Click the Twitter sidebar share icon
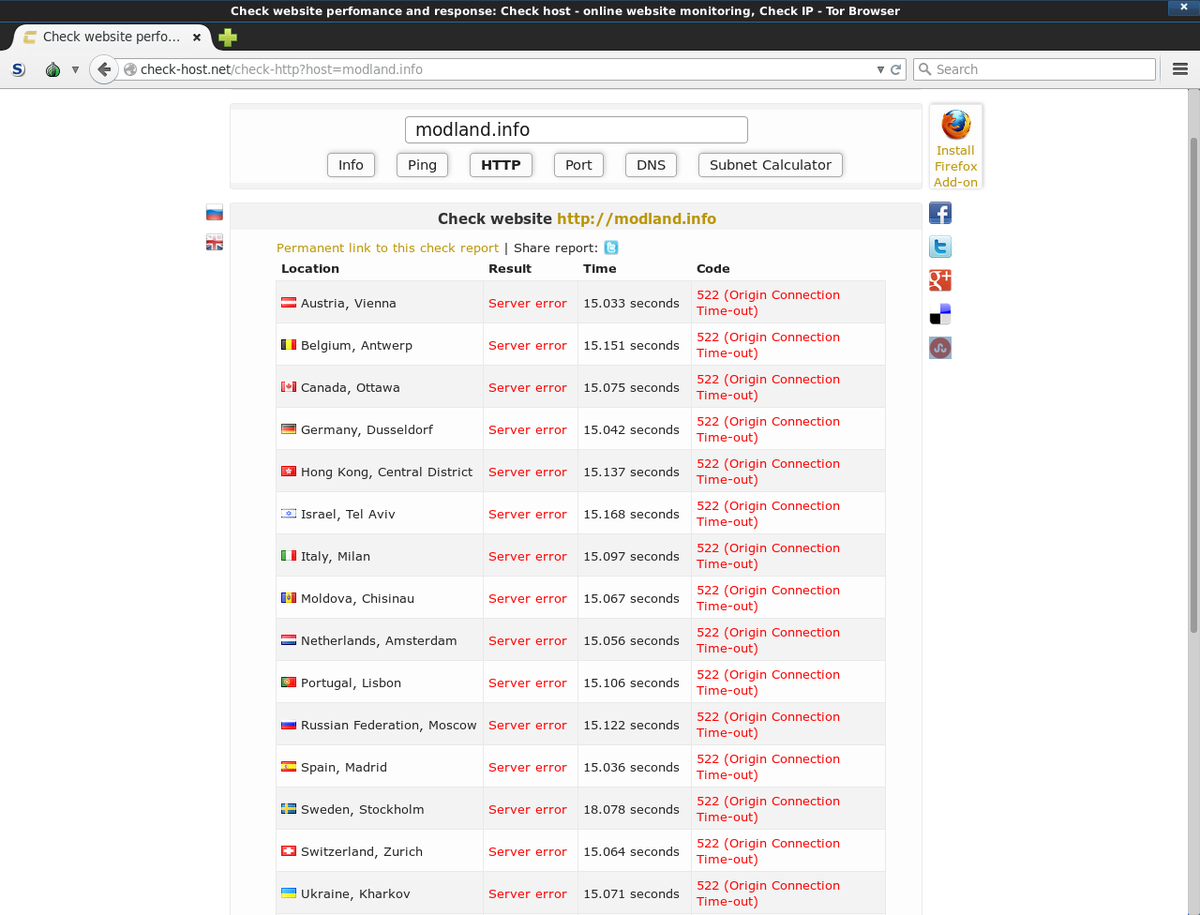Screen dimensions: 1200x915 pos(939,246)
